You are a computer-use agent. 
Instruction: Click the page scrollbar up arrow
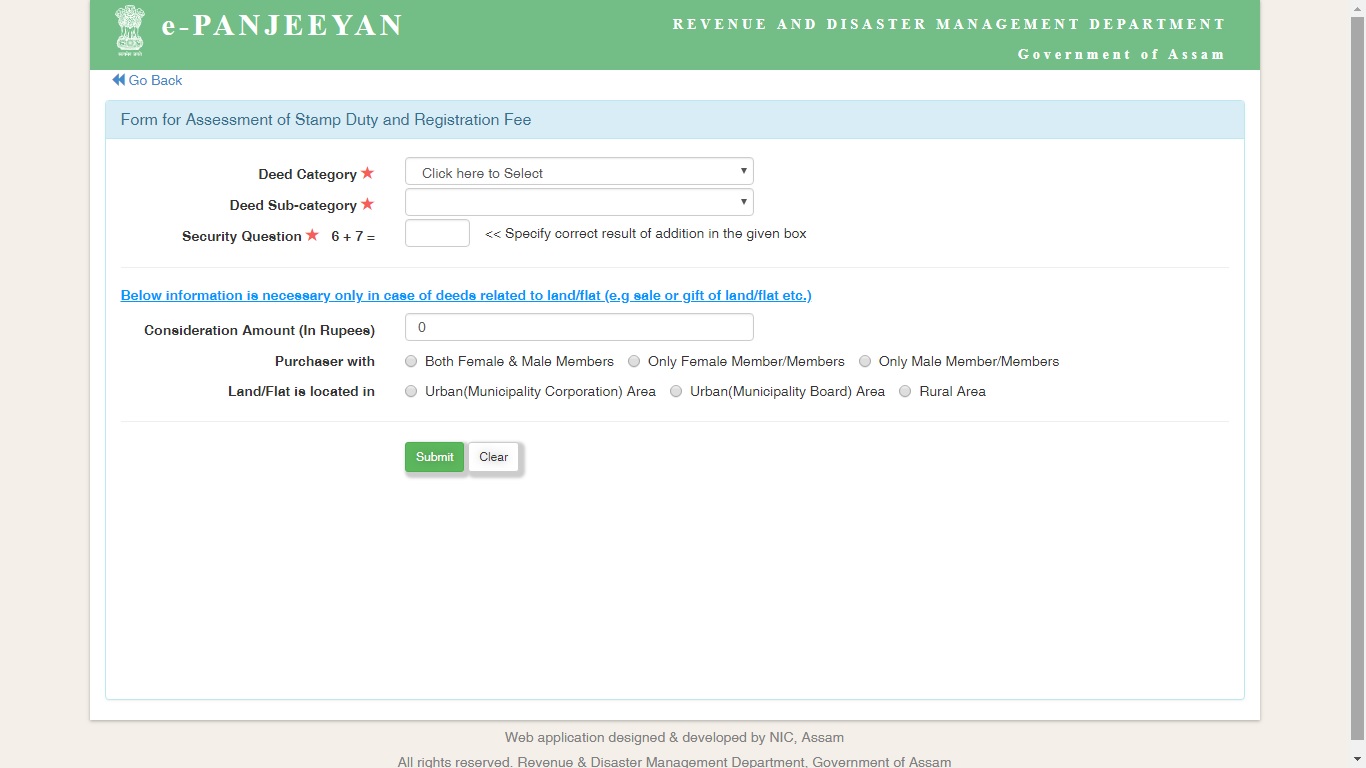pos(1357,8)
